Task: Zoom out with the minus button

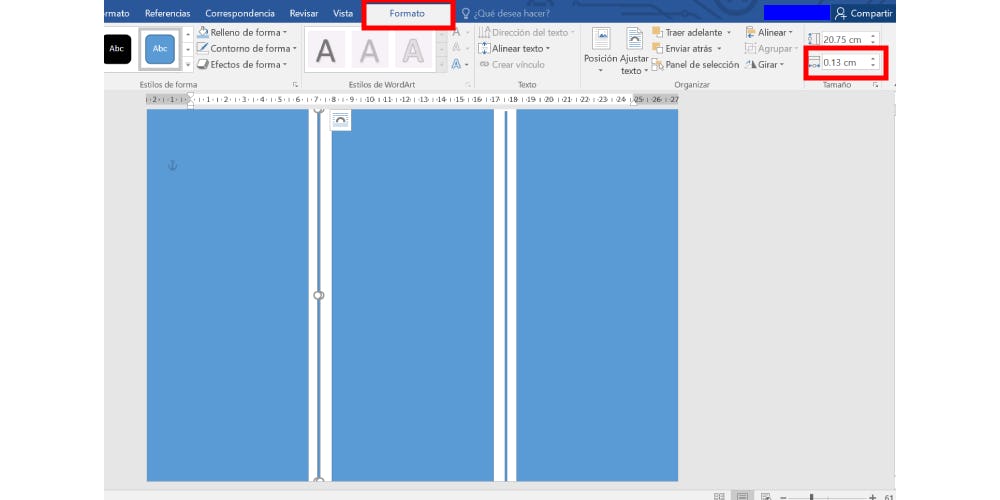Action: (783, 496)
